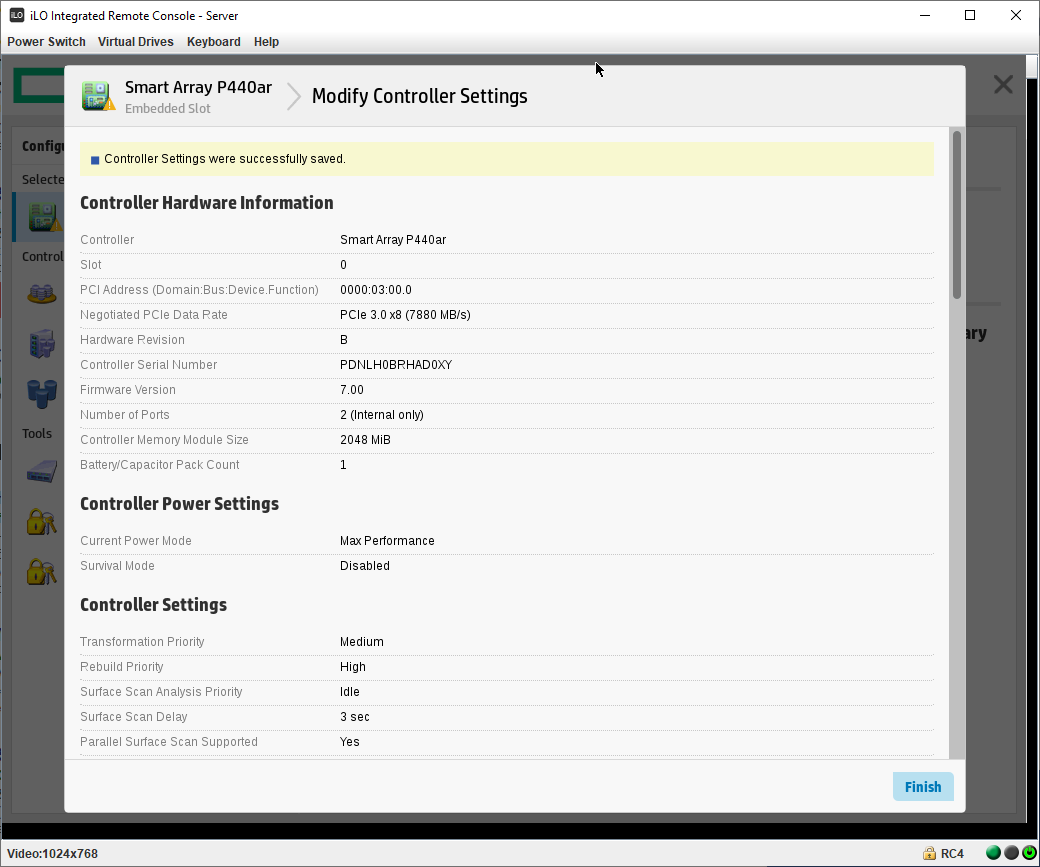Click the Finish button

pos(923,787)
